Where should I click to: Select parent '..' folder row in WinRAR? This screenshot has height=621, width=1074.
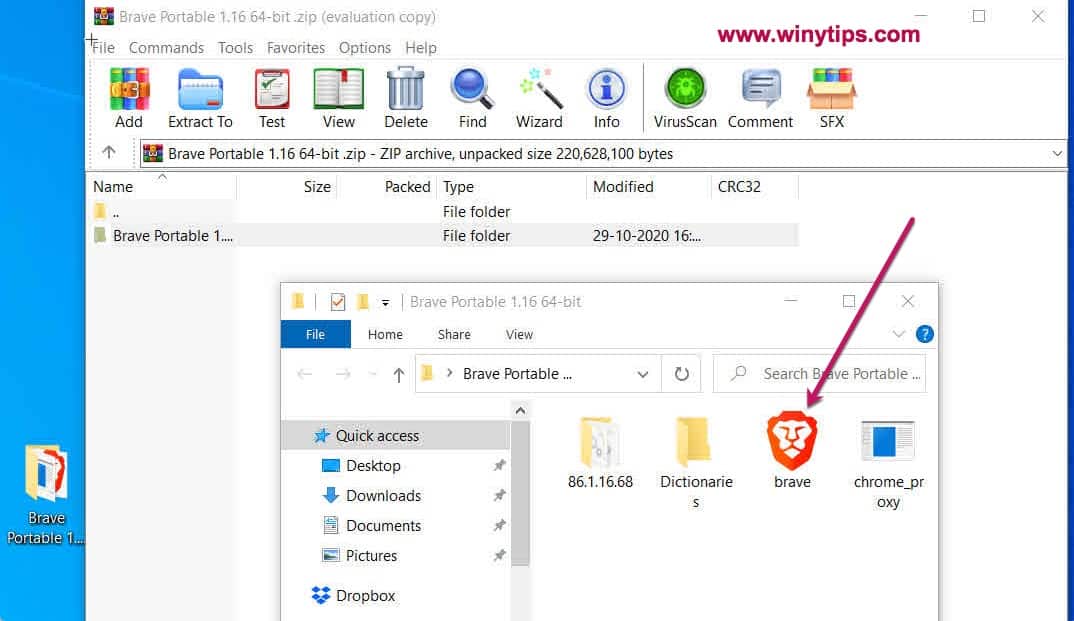pyautogui.click(x=444, y=212)
